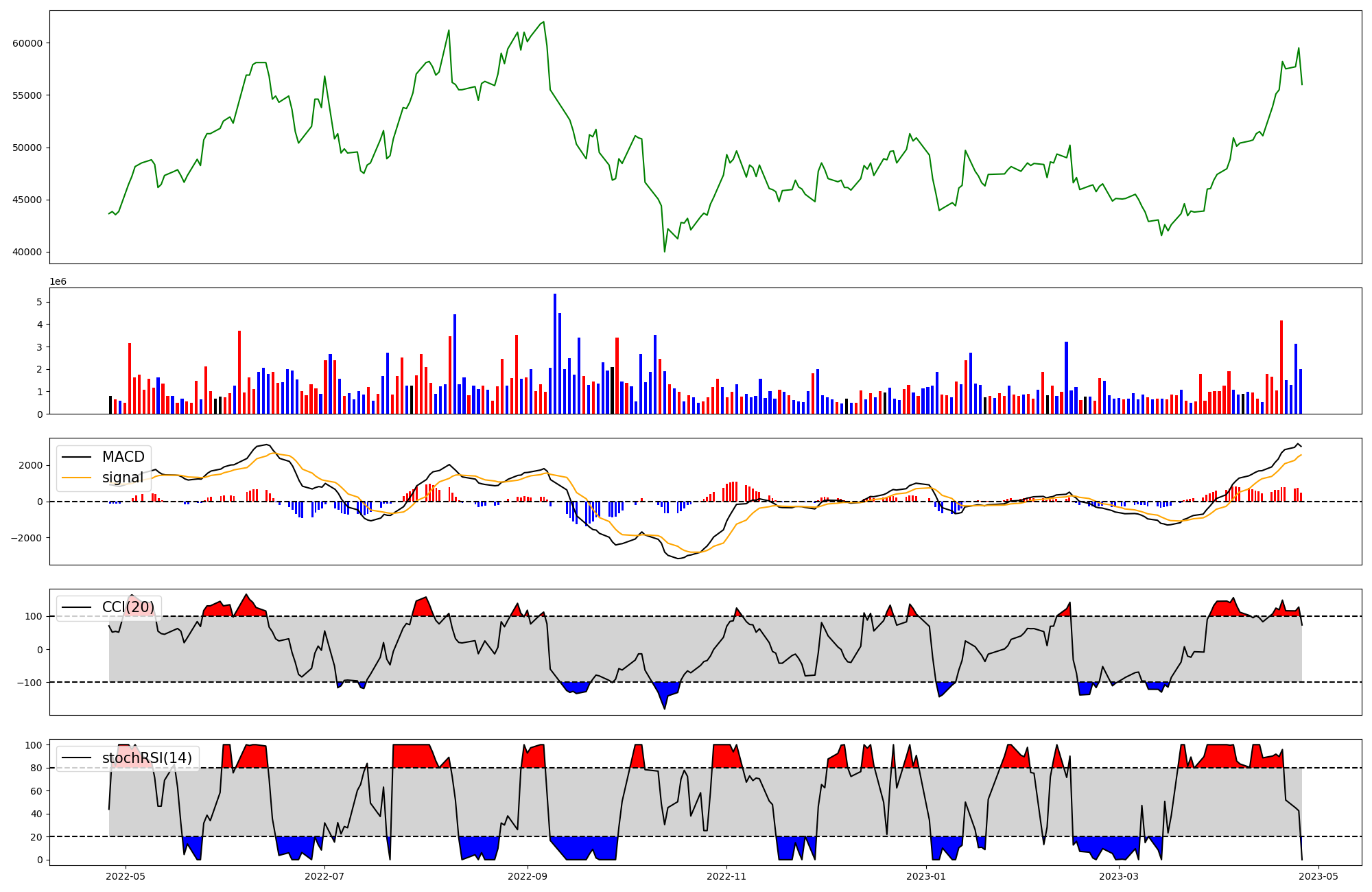The image size is (1372, 892).
Task: Click the stochRSI axis 40 tick label
Action: [x=36, y=814]
